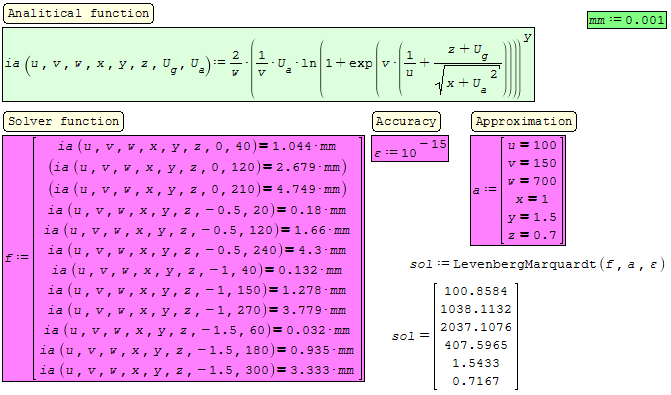Image resolution: width=671 pixels, height=395 pixels.
Task: Select the z = 0.7 approximation entry
Action: tap(532, 235)
